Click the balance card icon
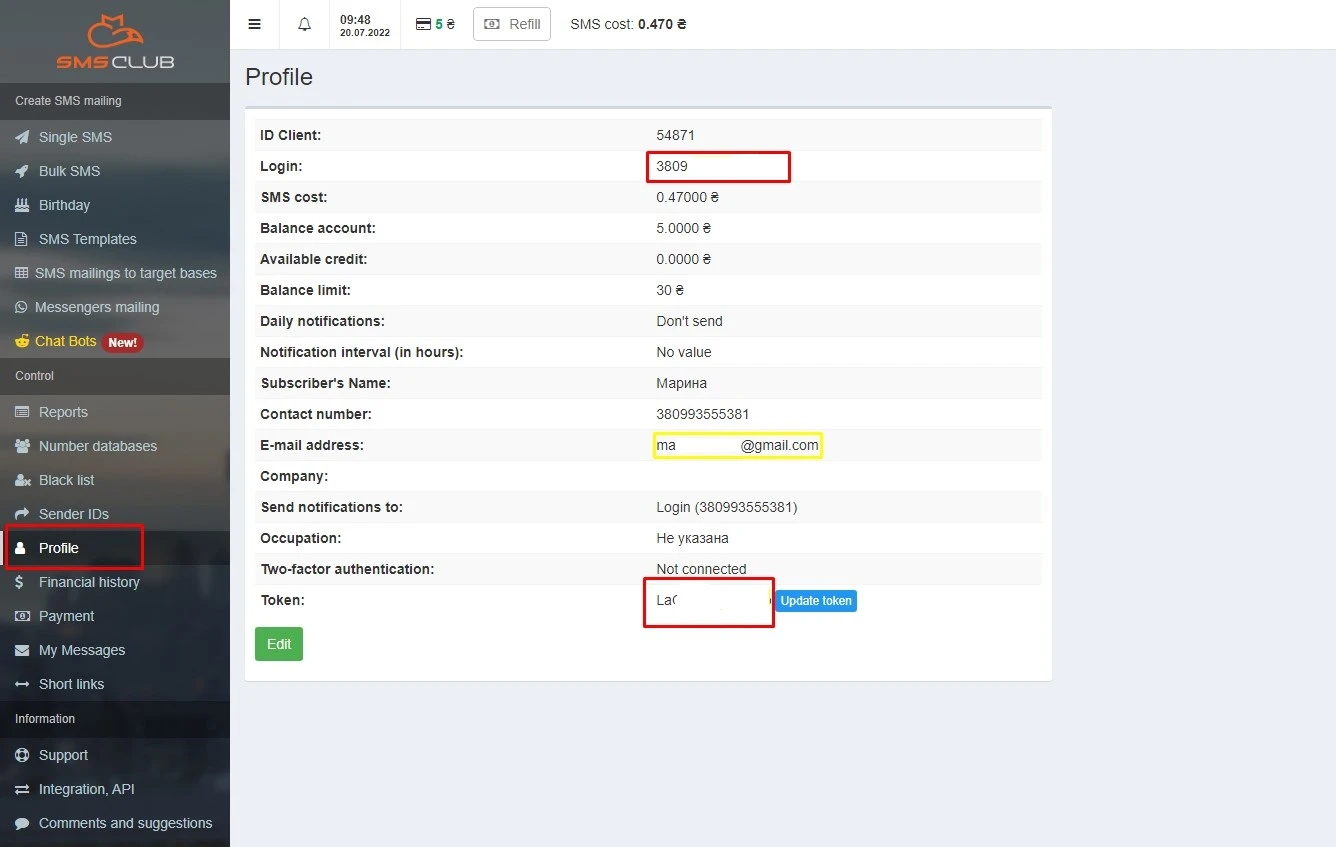Screen dimensions: 1336x847 pyautogui.click(x=423, y=24)
